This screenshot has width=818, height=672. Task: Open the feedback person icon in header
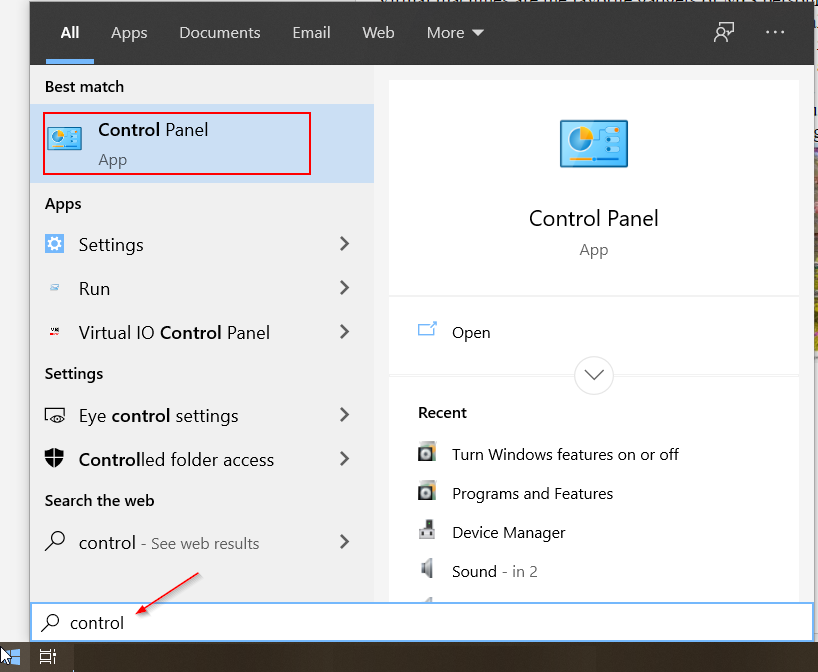[724, 32]
